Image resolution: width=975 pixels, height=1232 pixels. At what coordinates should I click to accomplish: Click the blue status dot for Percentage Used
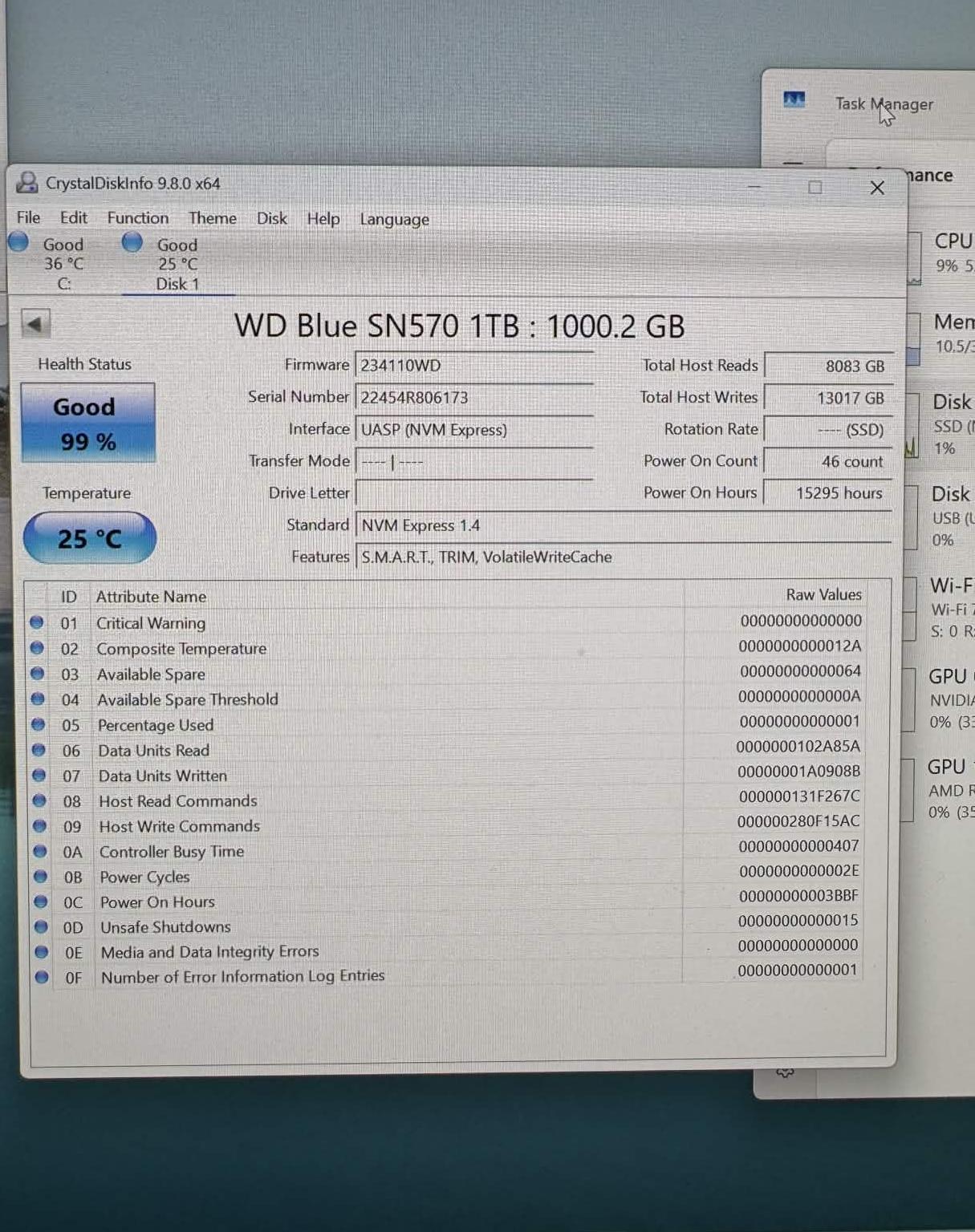(38, 723)
